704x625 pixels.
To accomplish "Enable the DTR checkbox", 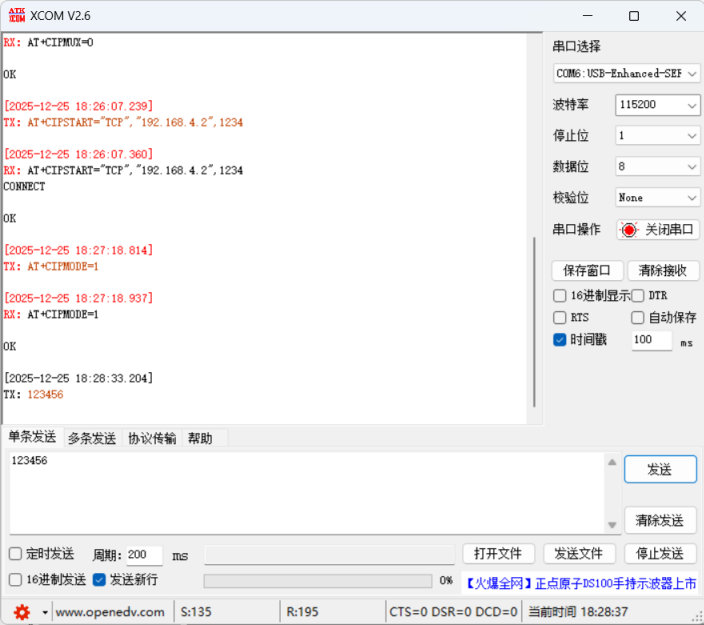I will pos(638,295).
